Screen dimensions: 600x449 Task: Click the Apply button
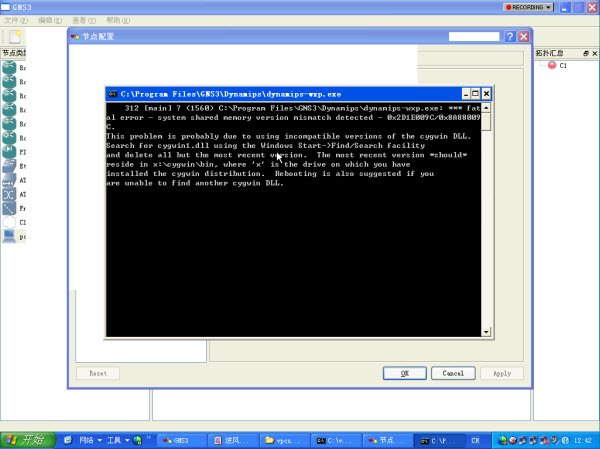click(502, 373)
